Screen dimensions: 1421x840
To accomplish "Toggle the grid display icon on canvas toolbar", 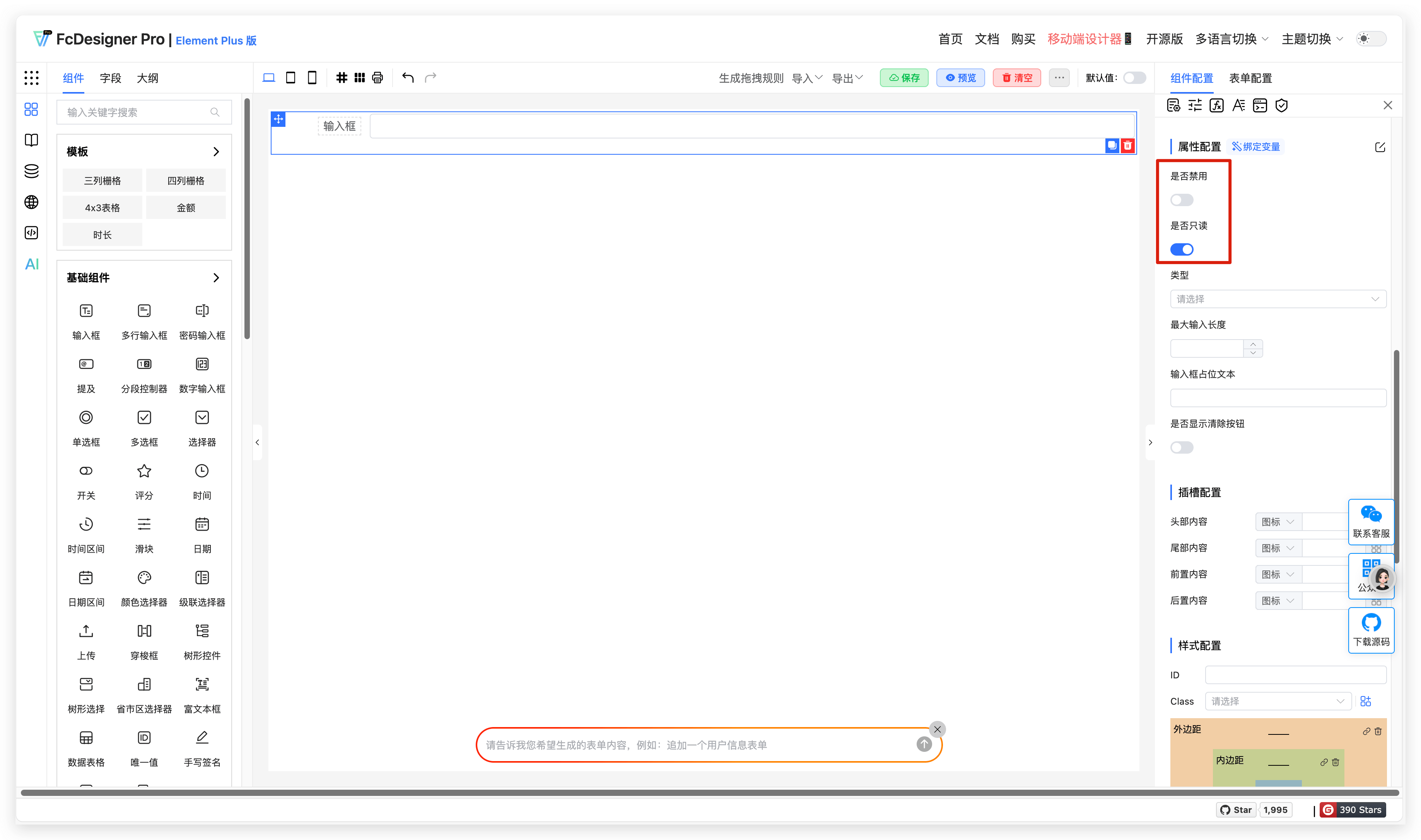I will [342, 77].
